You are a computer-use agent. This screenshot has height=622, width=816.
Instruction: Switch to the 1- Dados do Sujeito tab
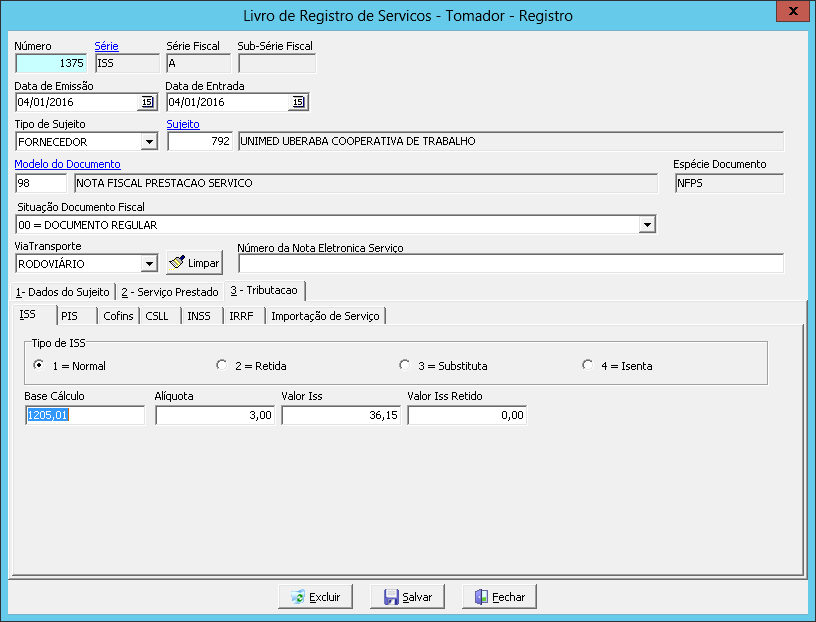(x=63, y=292)
